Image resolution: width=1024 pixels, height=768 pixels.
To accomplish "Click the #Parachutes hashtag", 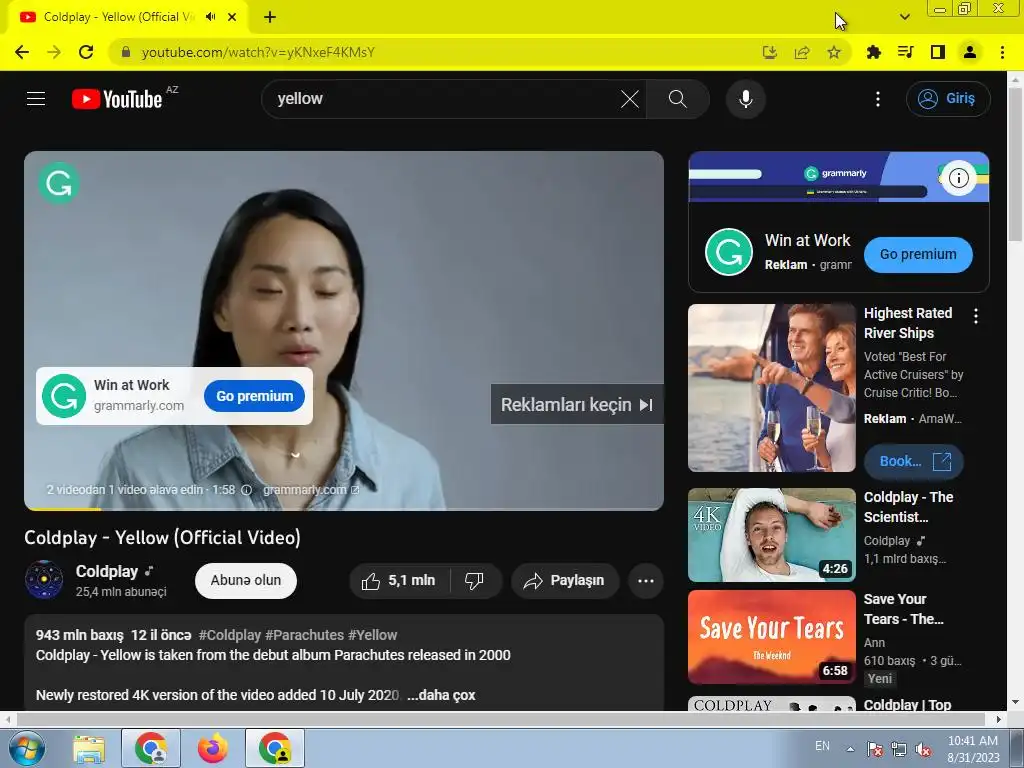I will (x=304, y=635).
